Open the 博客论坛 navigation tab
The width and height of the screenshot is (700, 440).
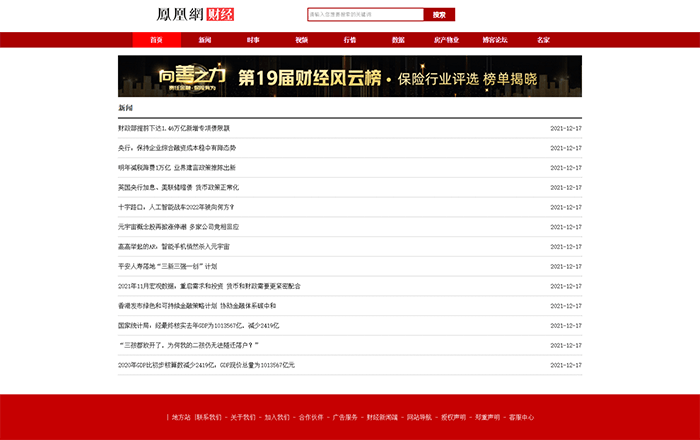point(495,40)
